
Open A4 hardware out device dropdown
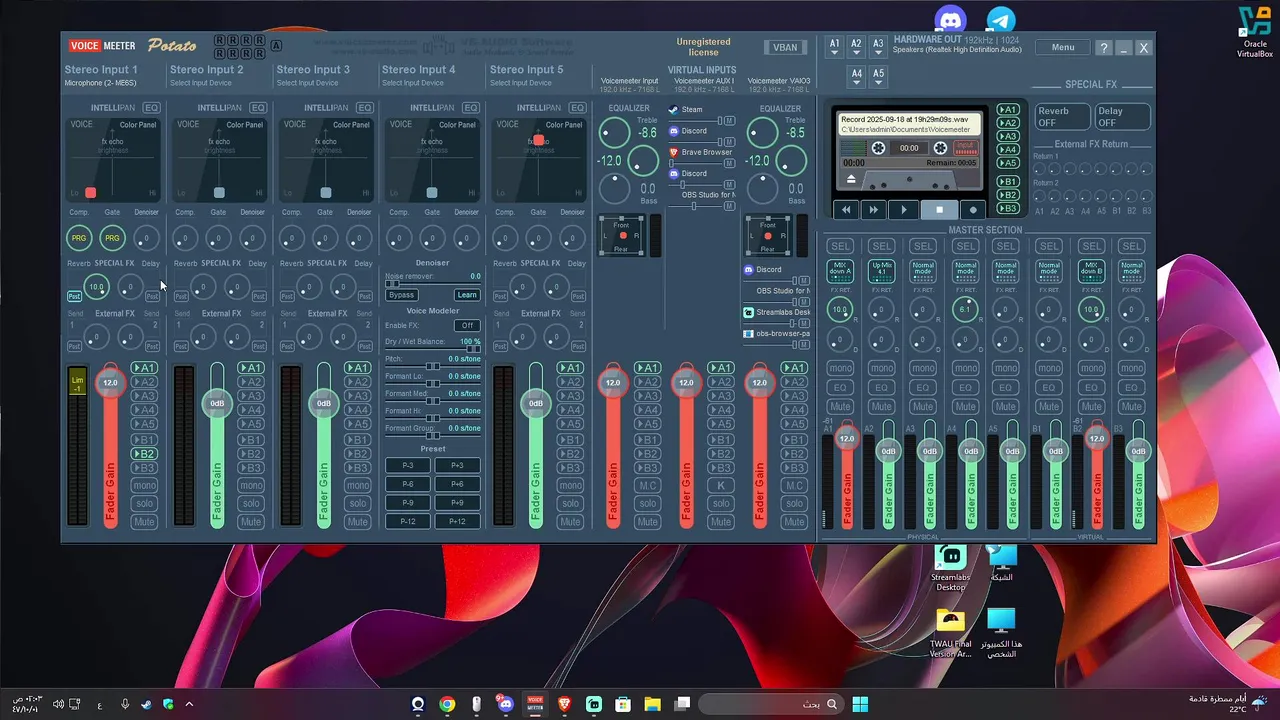[x=856, y=77]
